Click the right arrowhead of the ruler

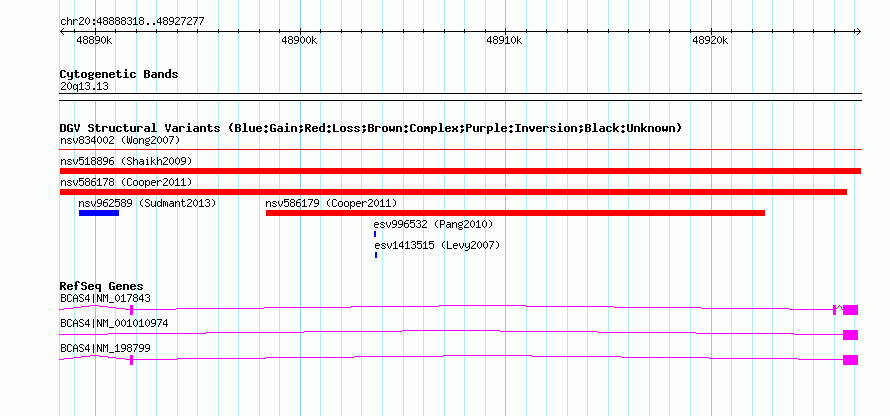858,32
